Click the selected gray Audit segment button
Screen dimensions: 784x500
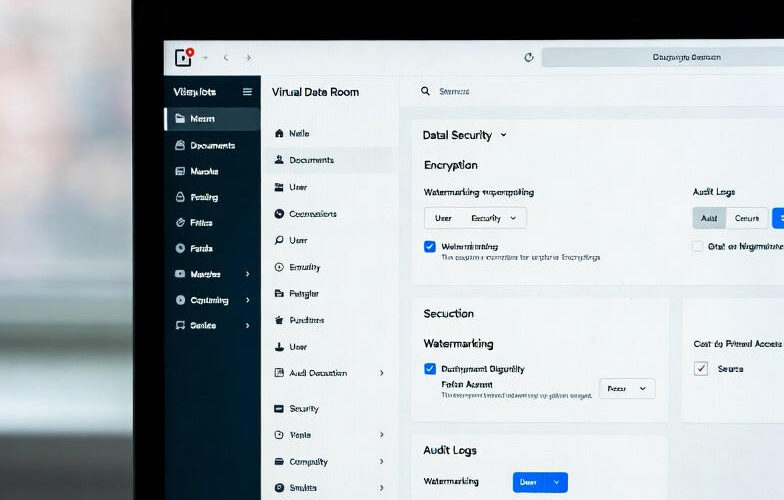(x=709, y=218)
